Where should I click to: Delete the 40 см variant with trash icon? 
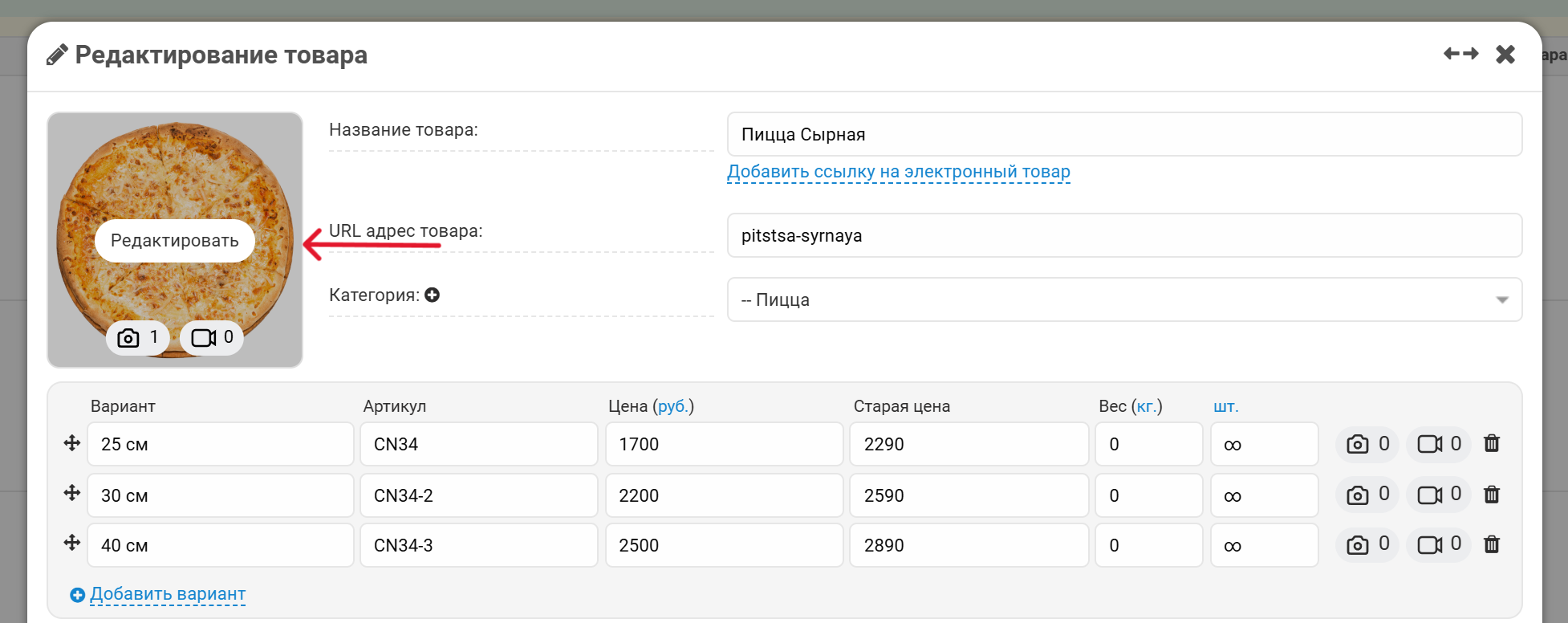click(x=1491, y=544)
